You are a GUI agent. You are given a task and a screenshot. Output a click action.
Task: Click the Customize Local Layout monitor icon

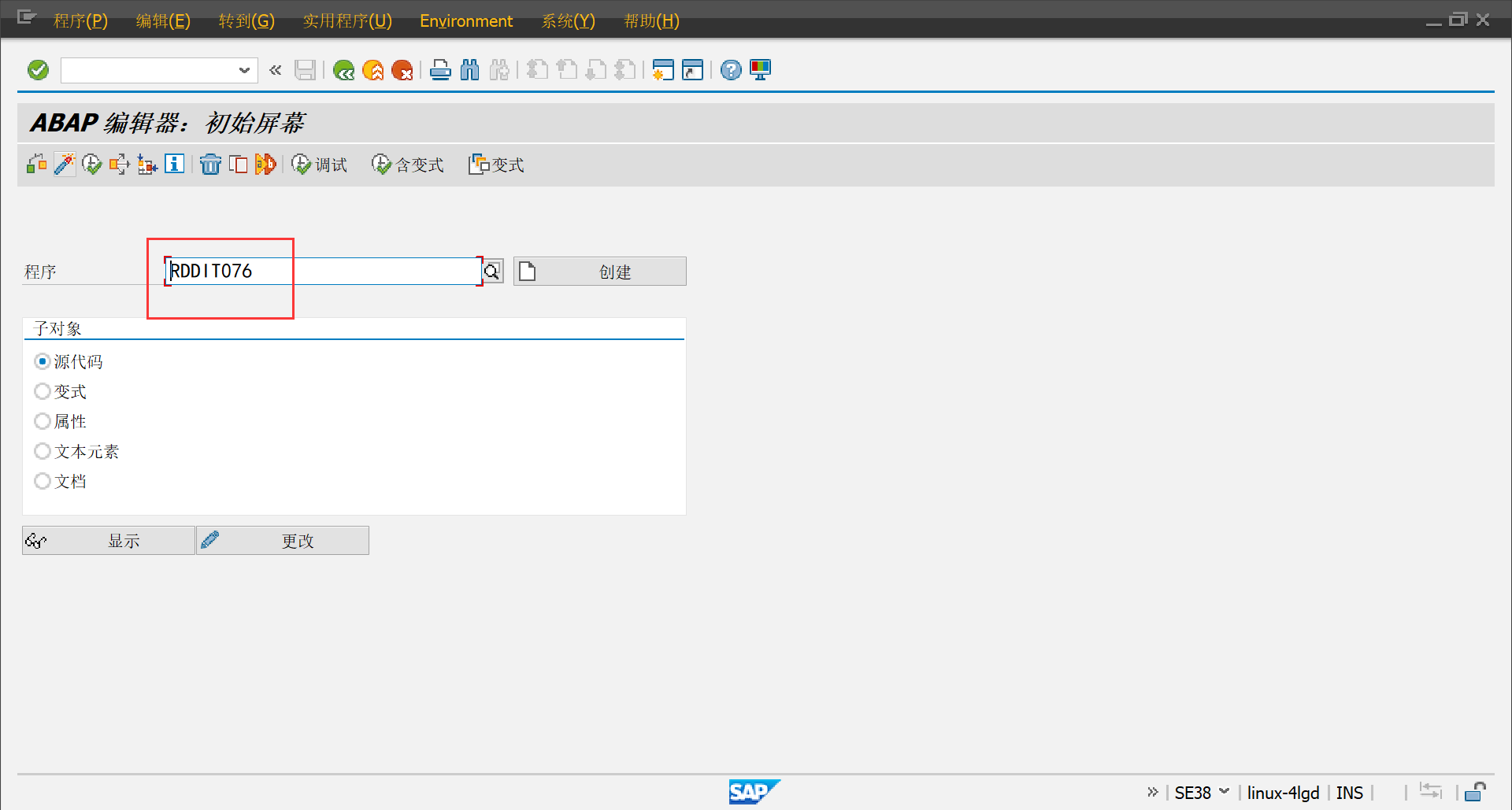760,70
